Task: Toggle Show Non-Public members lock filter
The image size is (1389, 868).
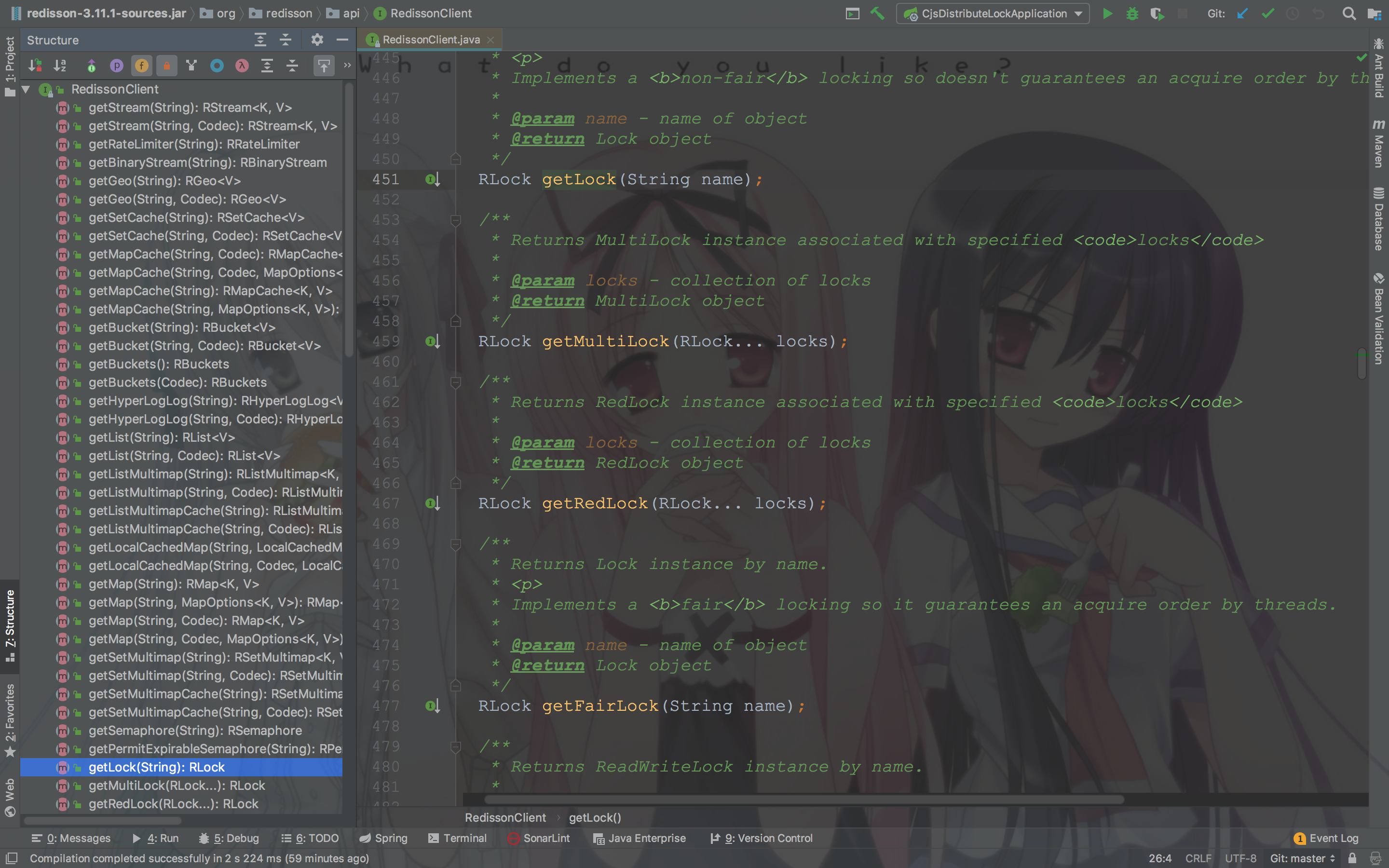Action: coord(166,66)
